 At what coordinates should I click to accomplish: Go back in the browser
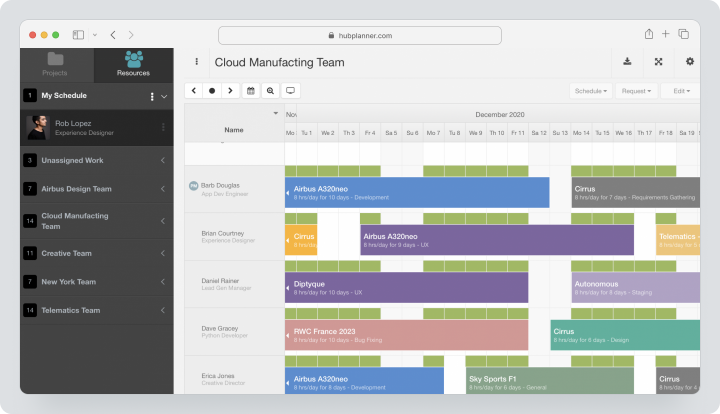[113, 35]
